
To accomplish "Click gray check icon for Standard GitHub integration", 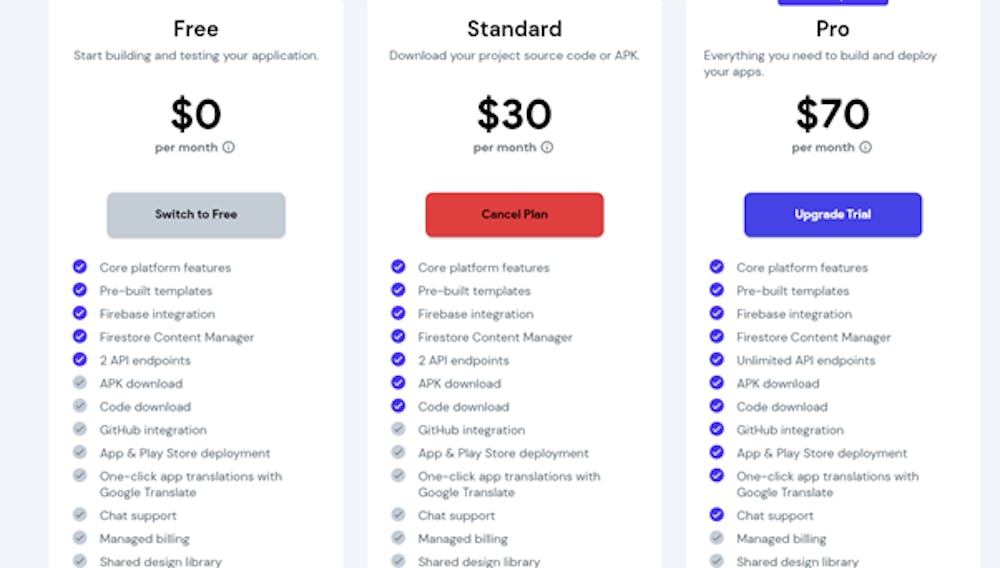I will (398, 429).
